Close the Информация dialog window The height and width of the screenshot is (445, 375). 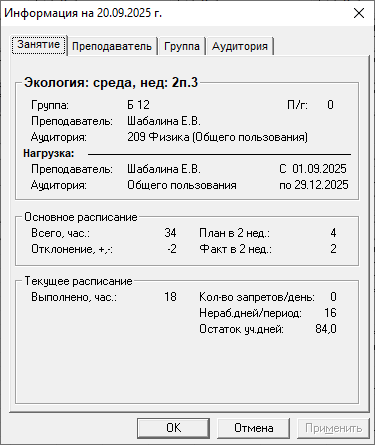[x=359, y=13]
